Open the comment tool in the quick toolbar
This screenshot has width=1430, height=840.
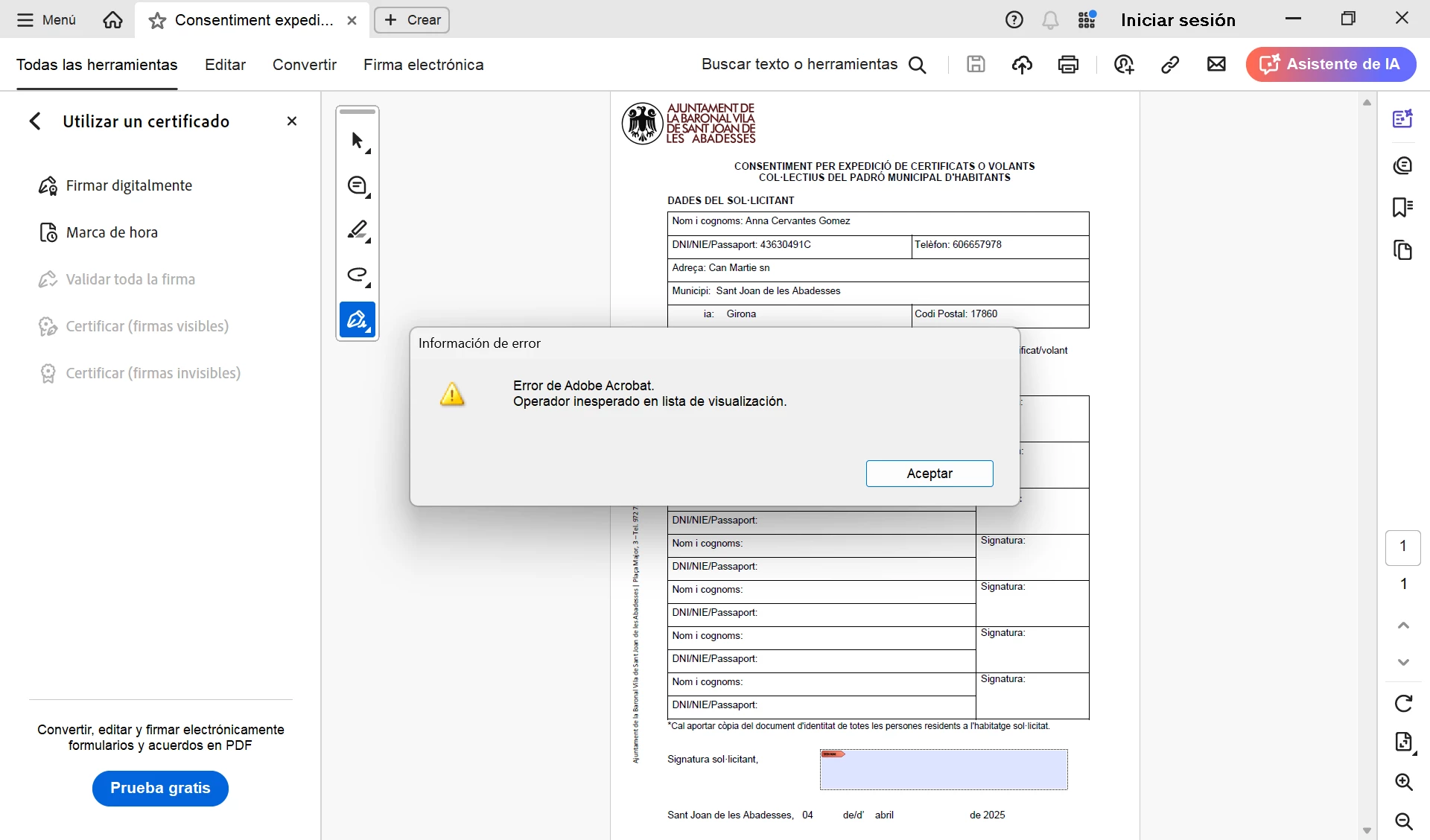click(x=357, y=185)
